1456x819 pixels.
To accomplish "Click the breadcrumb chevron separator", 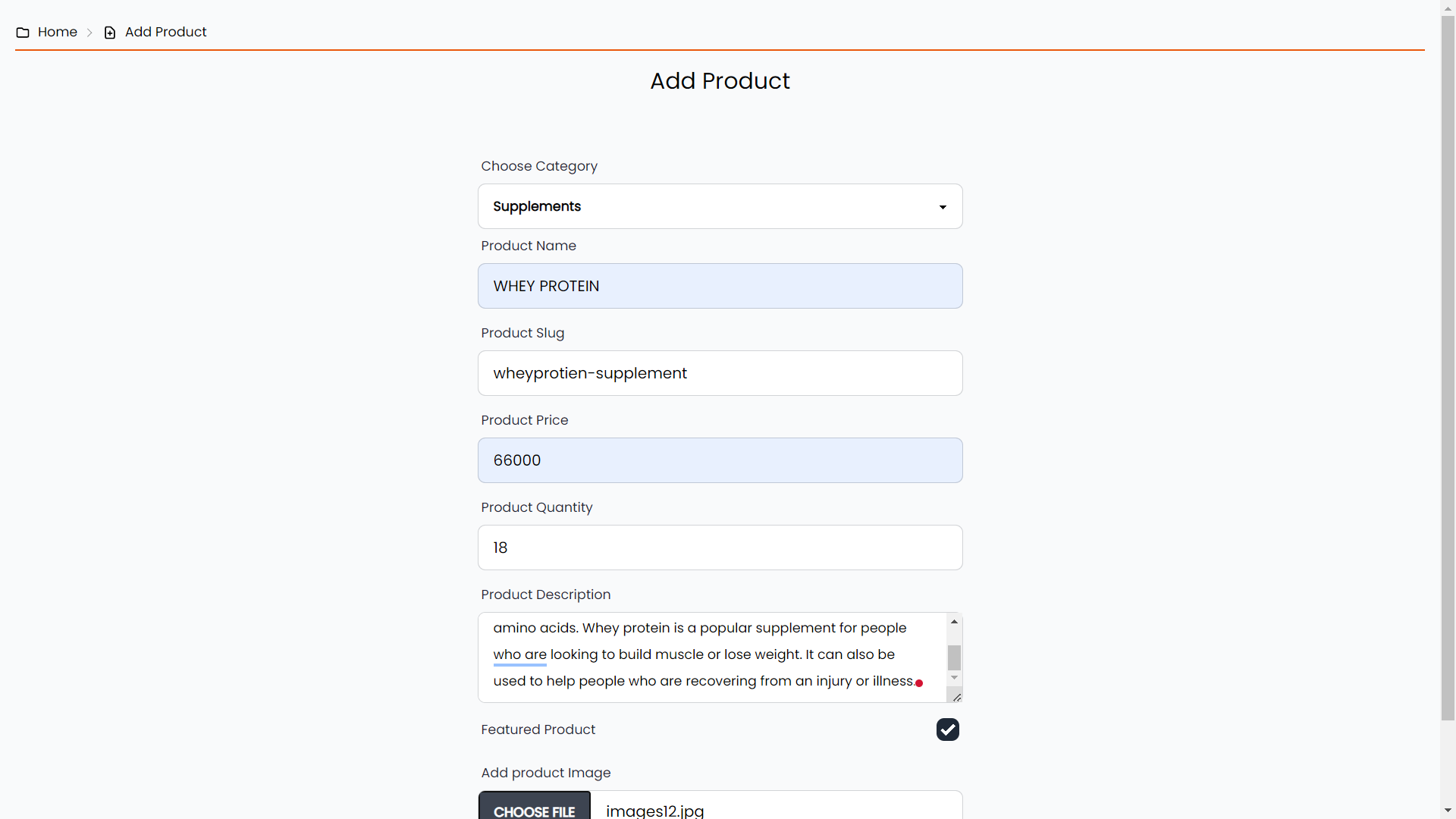I will [x=89, y=33].
